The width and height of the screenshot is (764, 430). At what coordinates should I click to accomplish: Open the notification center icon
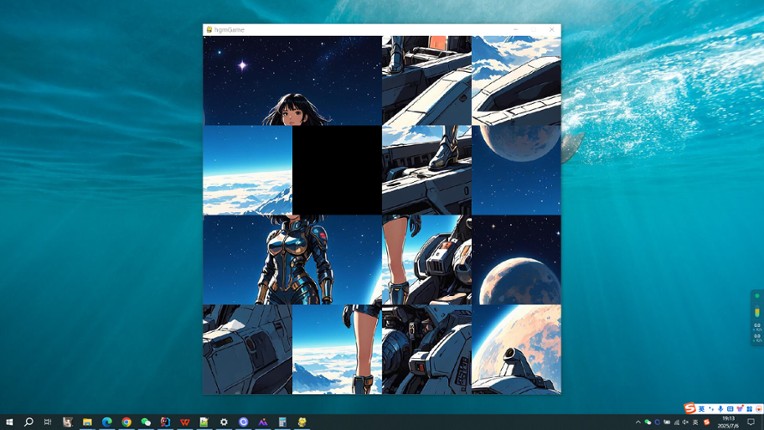pos(751,422)
